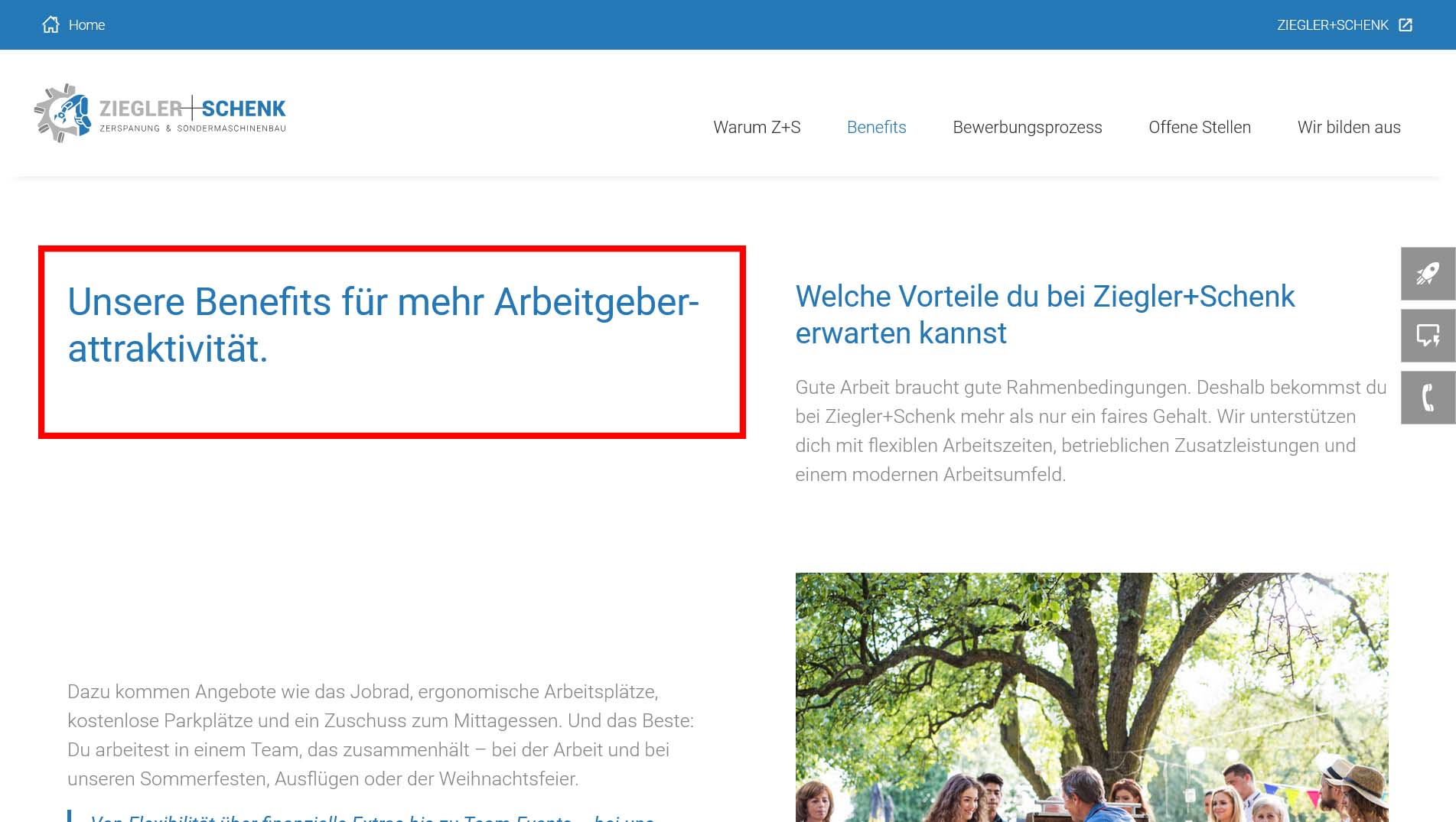Navigate to Wir bilden aus
Image resolution: width=1456 pixels, height=822 pixels.
1348,127
